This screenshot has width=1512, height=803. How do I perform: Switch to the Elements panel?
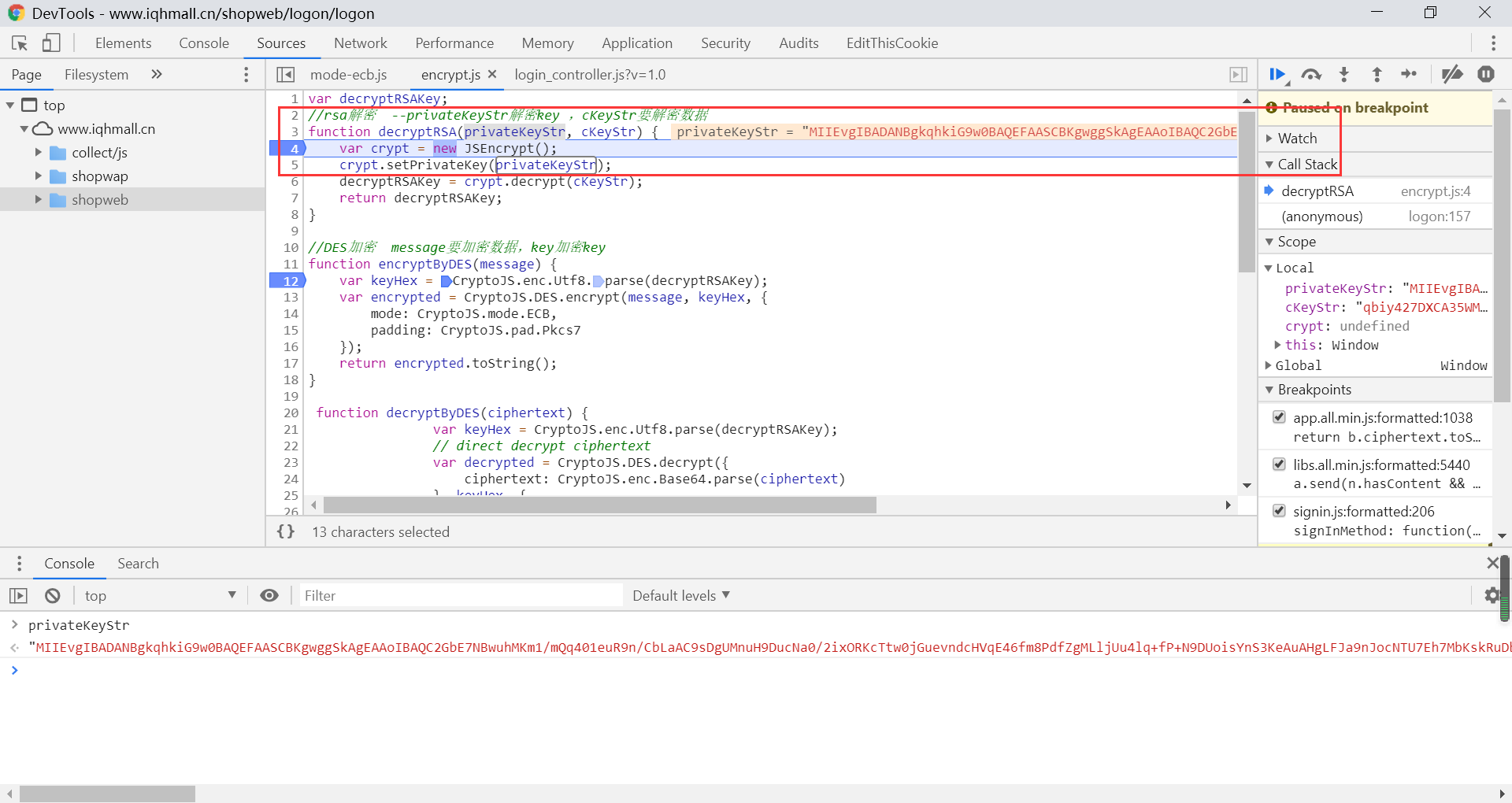(x=124, y=43)
